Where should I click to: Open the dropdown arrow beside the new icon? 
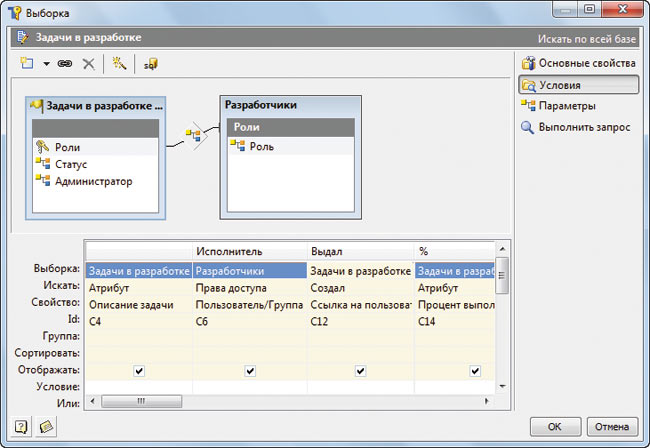click(46, 64)
